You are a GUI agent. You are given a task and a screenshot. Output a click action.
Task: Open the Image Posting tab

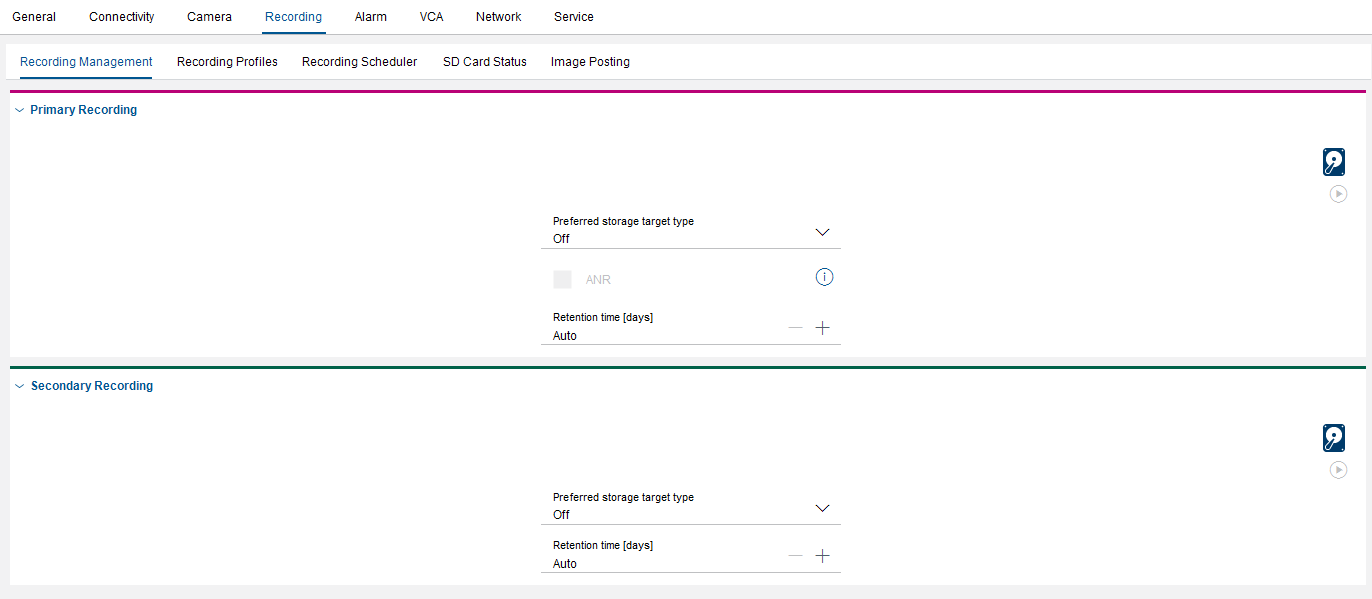590,62
